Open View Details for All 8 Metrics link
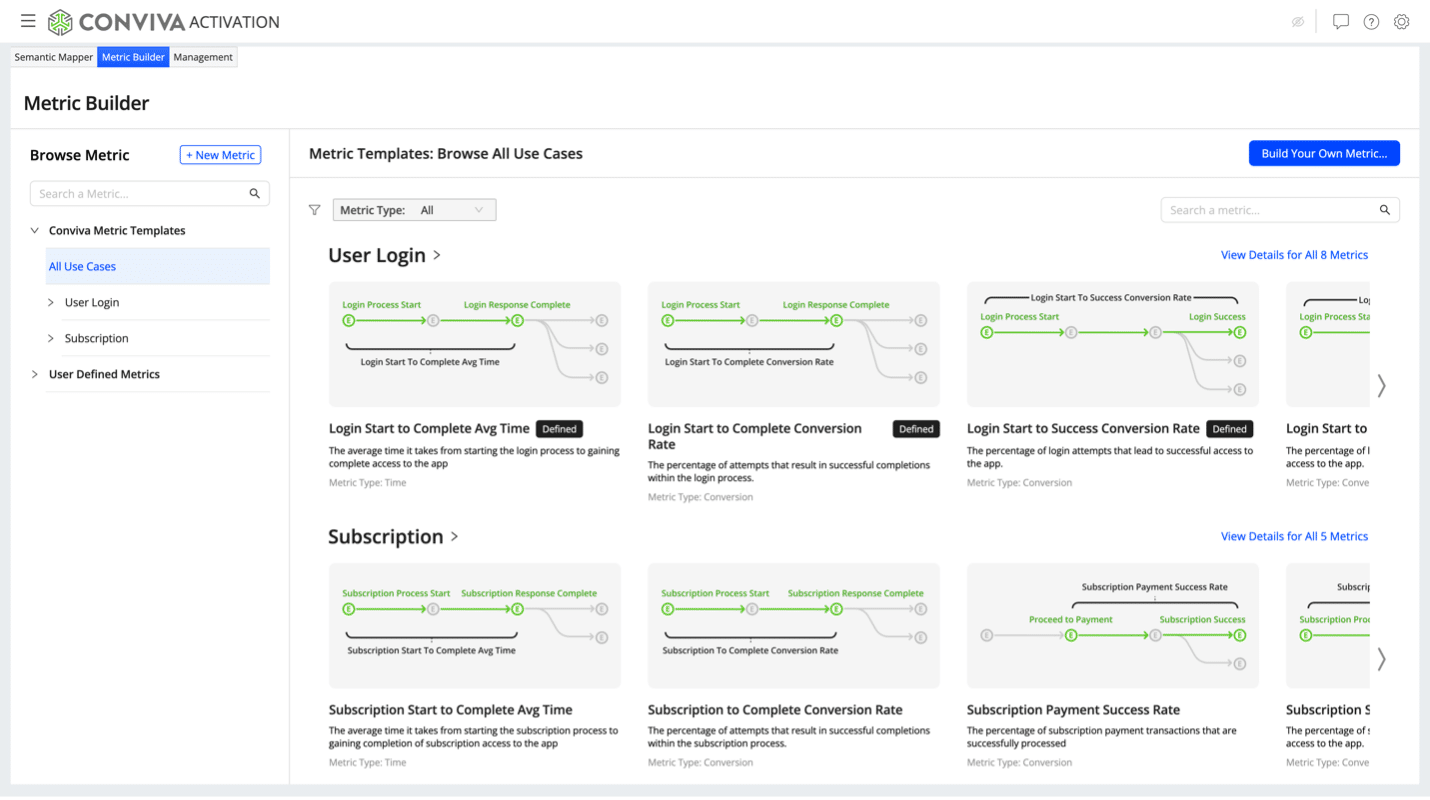Image resolution: width=1430 pixels, height=800 pixels. (x=1294, y=255)
